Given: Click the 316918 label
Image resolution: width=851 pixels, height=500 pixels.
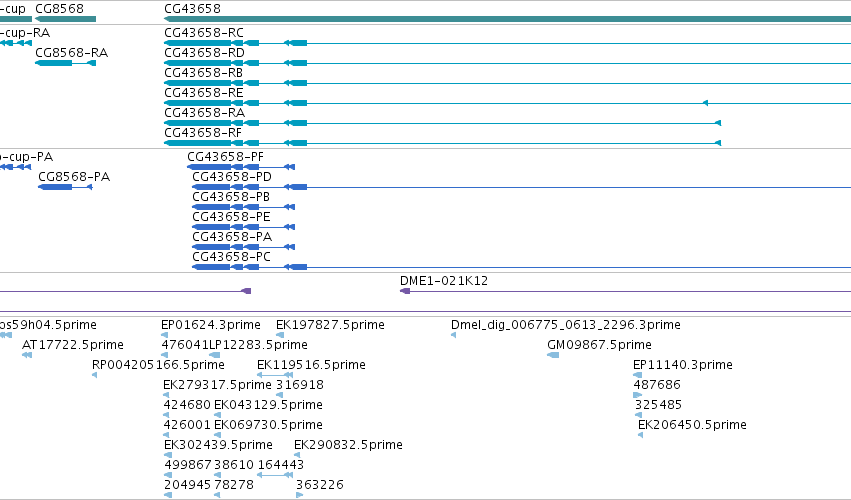Looking at the screenshot, I should [300, 385].
